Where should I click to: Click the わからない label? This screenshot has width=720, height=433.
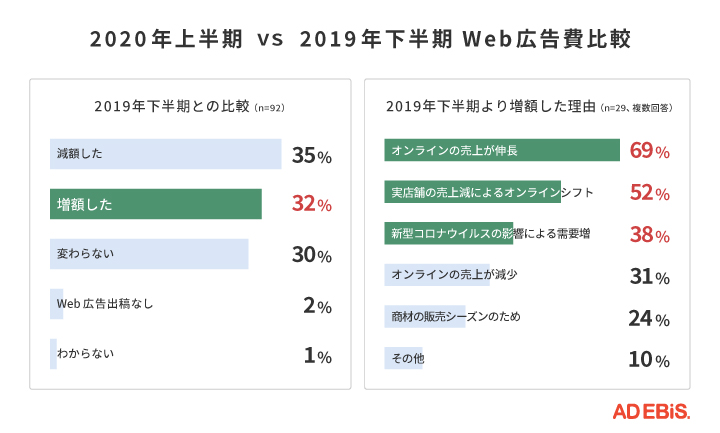[85, 354]
